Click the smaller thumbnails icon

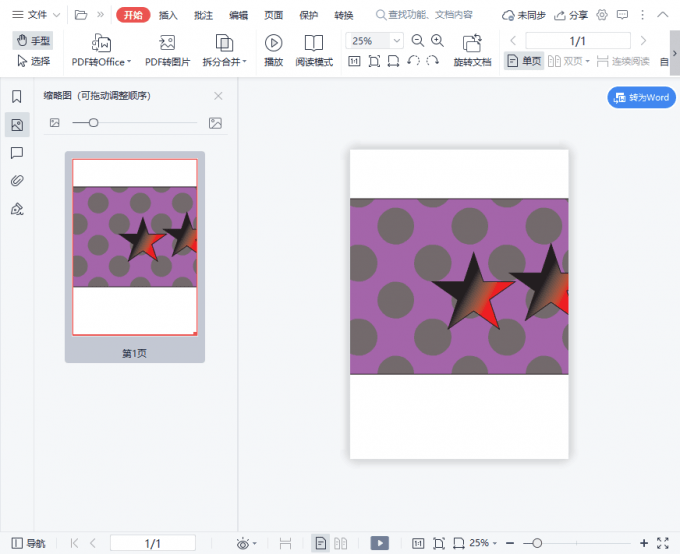(x=55, y=123)
